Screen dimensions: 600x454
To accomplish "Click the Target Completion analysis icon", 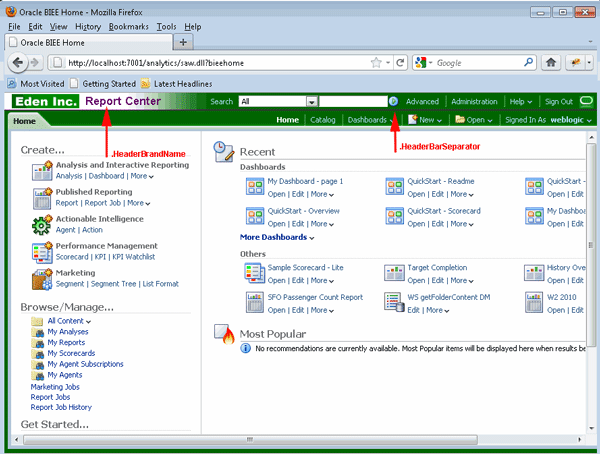I will pos(394,273).
